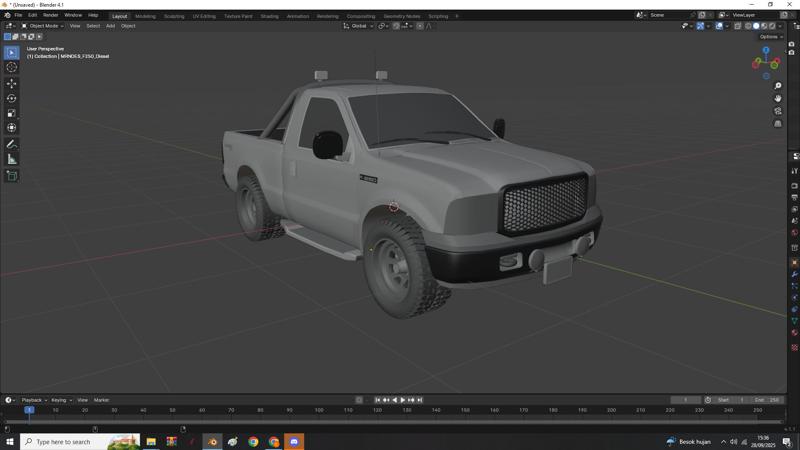Open the pivot point dropdown
The image size is (800, 450).
tap(383, 26)
